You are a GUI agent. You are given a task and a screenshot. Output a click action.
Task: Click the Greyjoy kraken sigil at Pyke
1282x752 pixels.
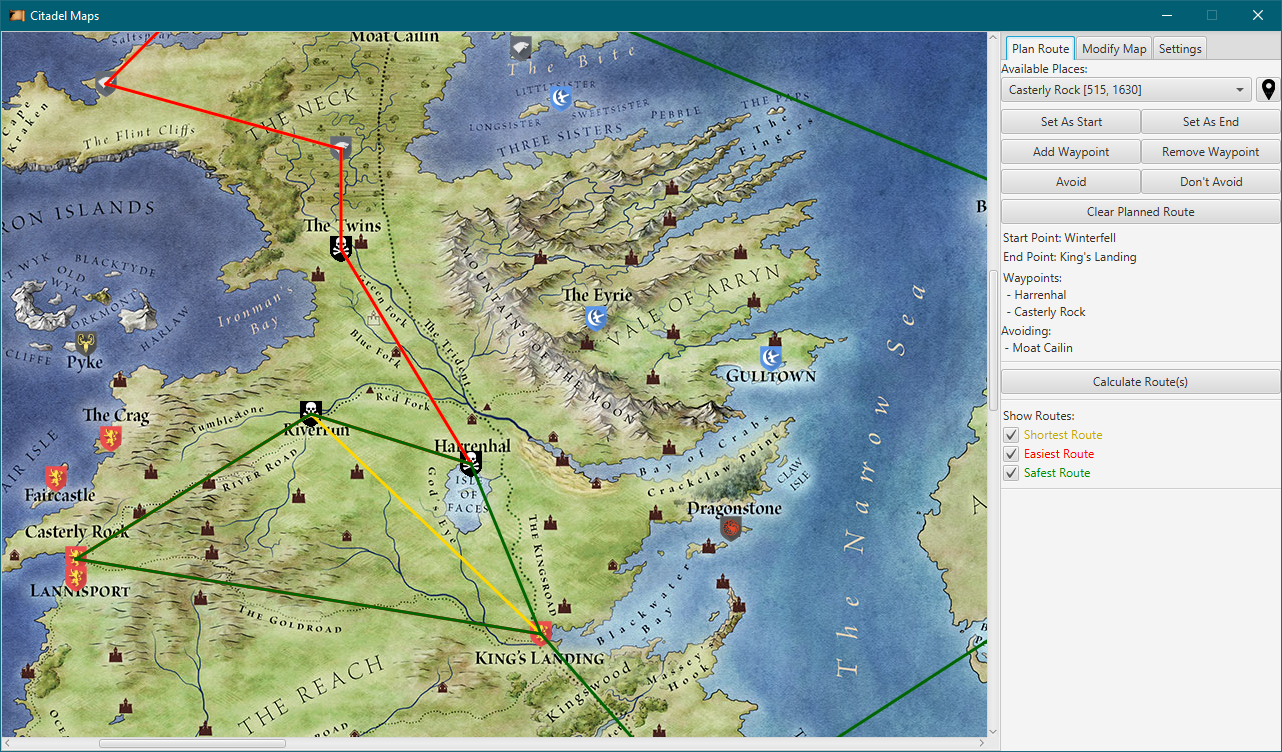pos(87,345)
